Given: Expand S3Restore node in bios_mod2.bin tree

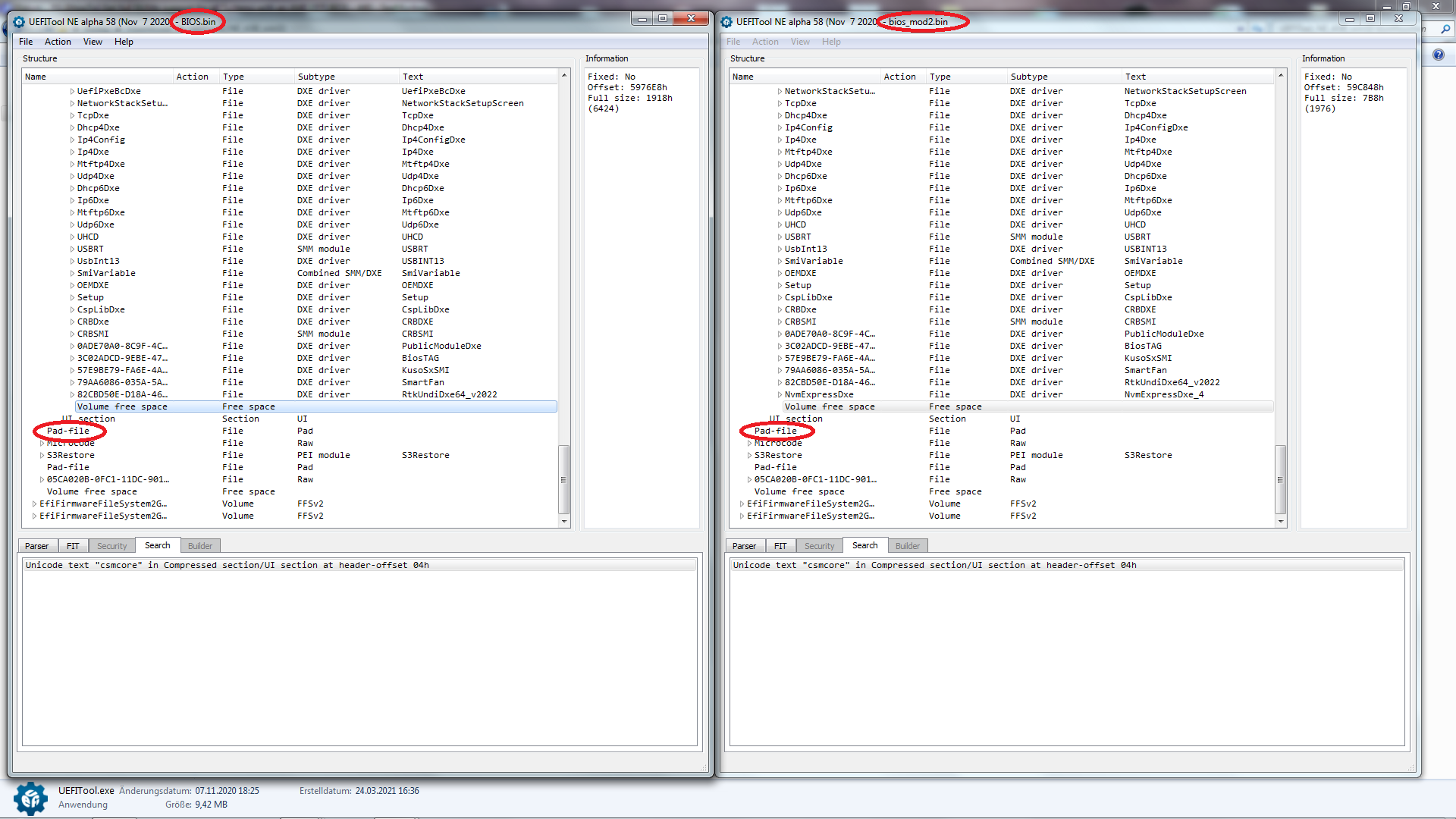Looking at the screenshot, I should click(750, 455).
